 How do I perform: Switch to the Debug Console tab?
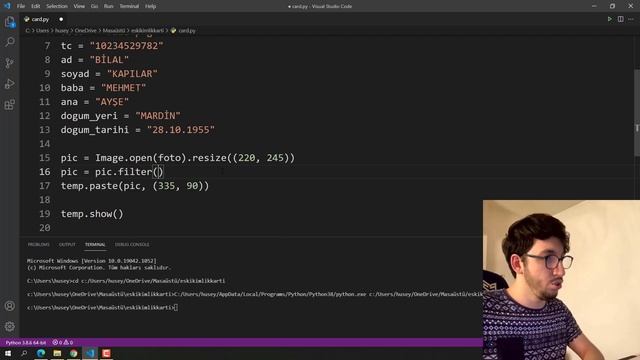[x=132, y=244]
